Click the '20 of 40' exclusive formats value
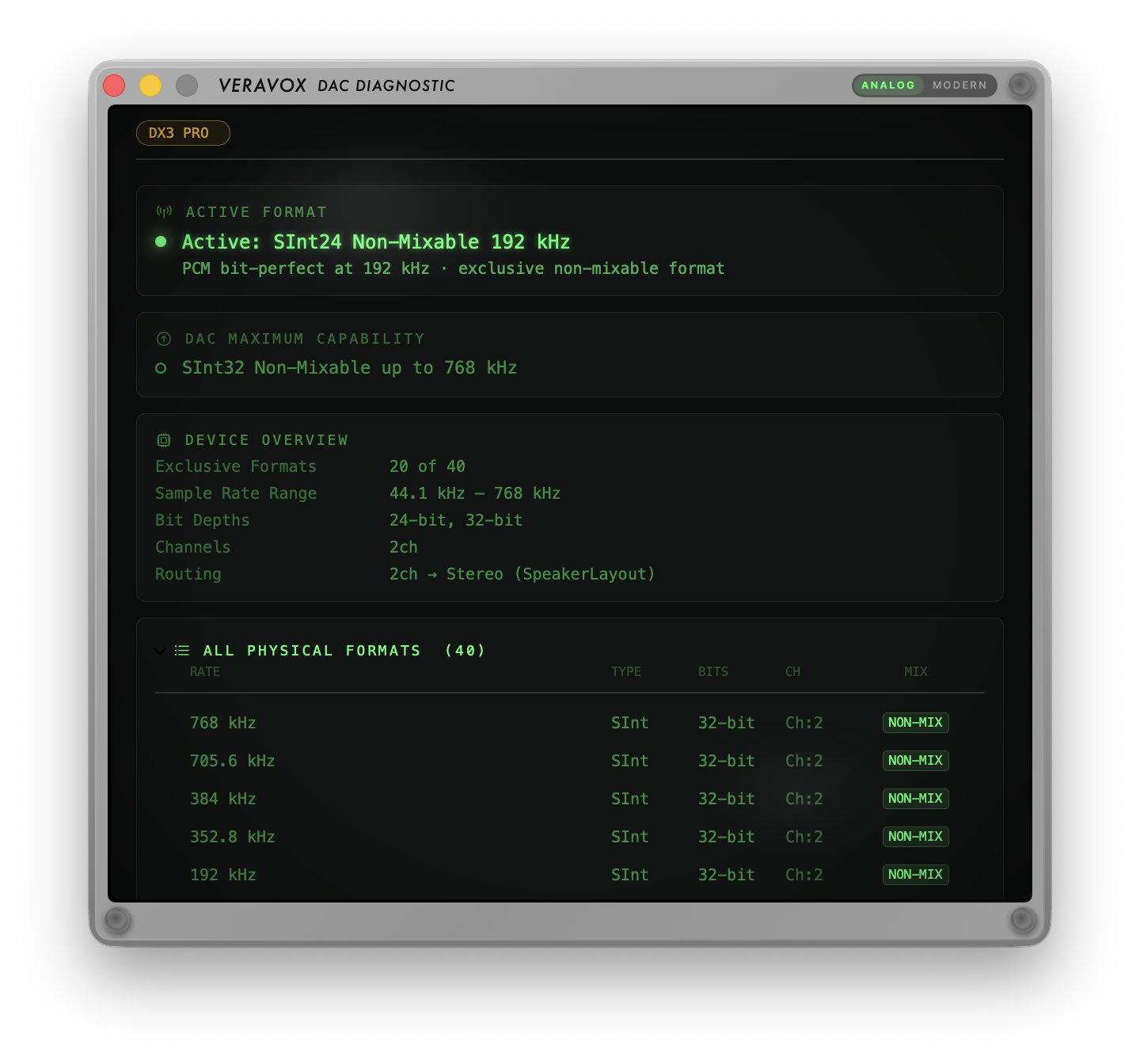The width and height of the screenshot is (1140, 1064). [x=427, y=466]
